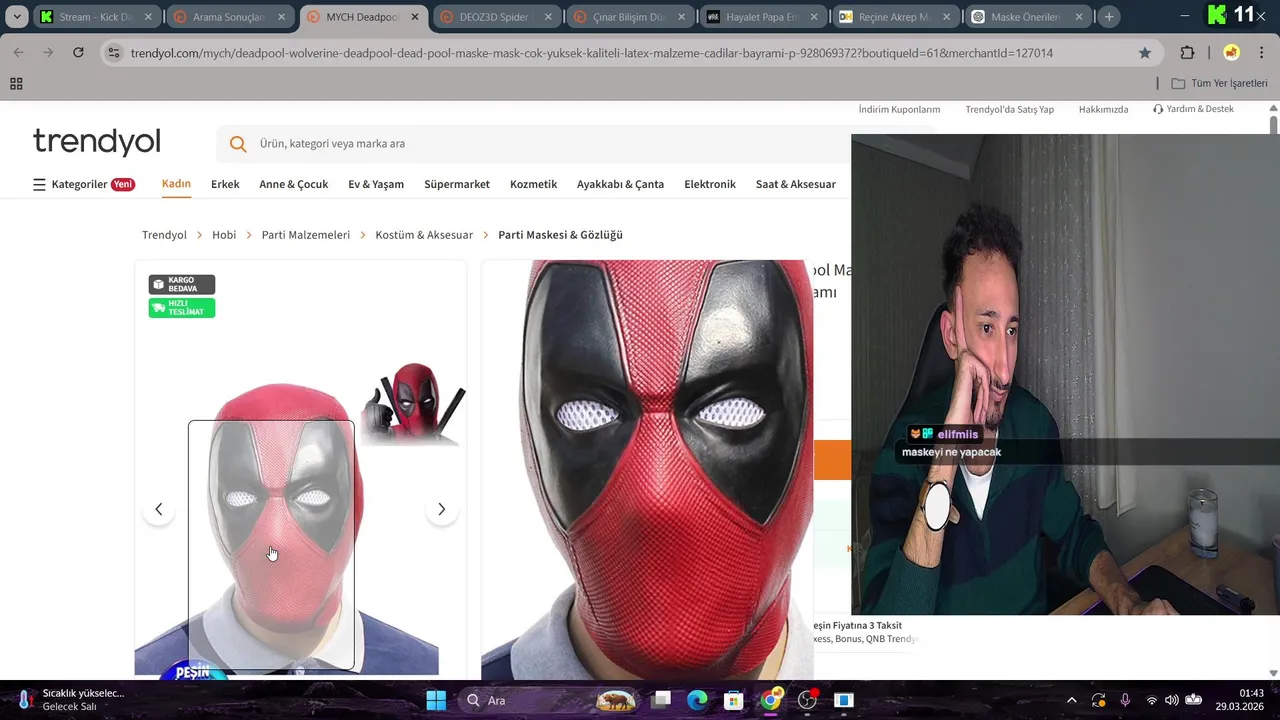Bookmark page with the star icon
Screen dimensions: 1280x720
pos(1145,53)
